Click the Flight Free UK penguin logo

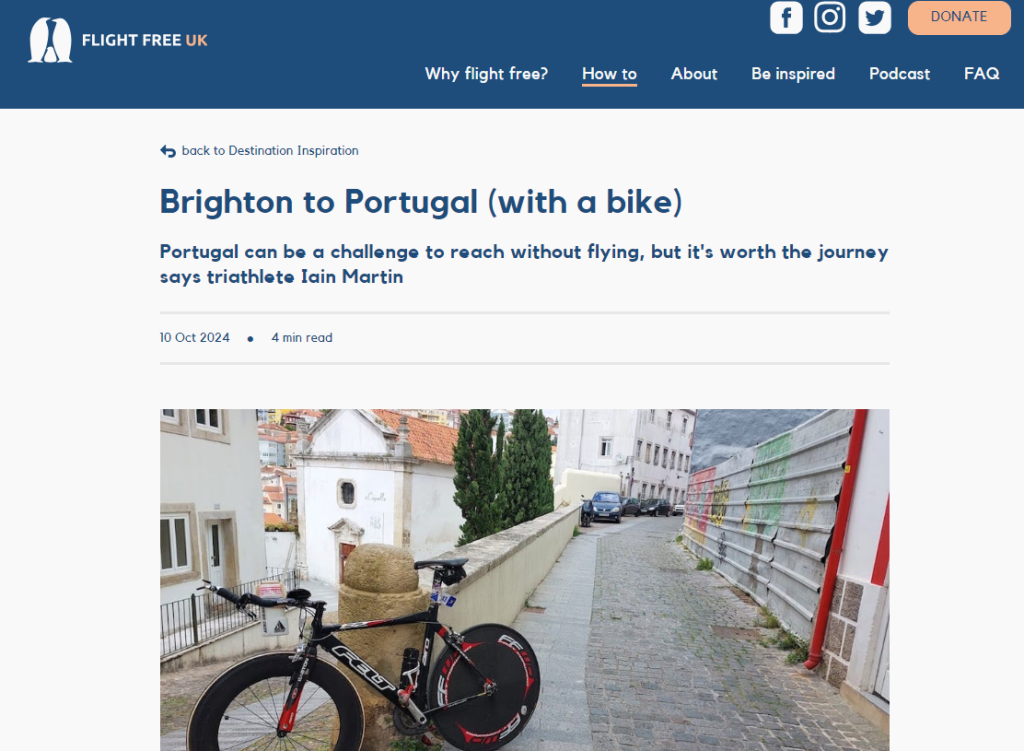click(50, 41)
